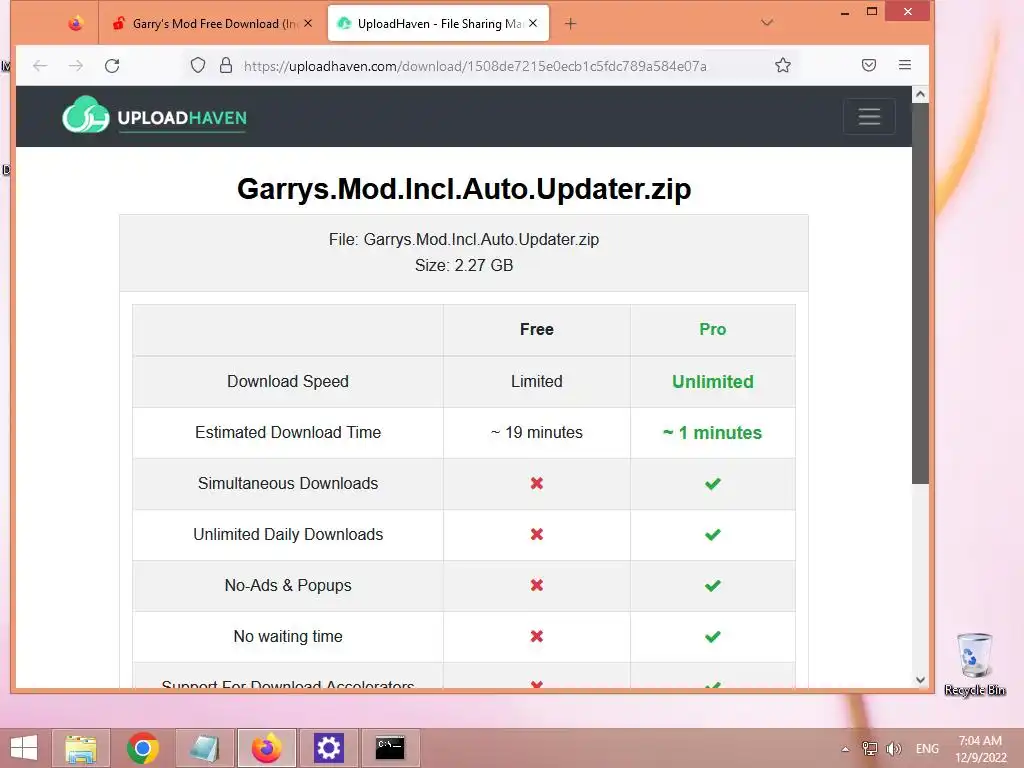Launch Google Chrome from the taskbar
Image resolution: width=1024 pixels, height=768 pixels.
[143, 748]
